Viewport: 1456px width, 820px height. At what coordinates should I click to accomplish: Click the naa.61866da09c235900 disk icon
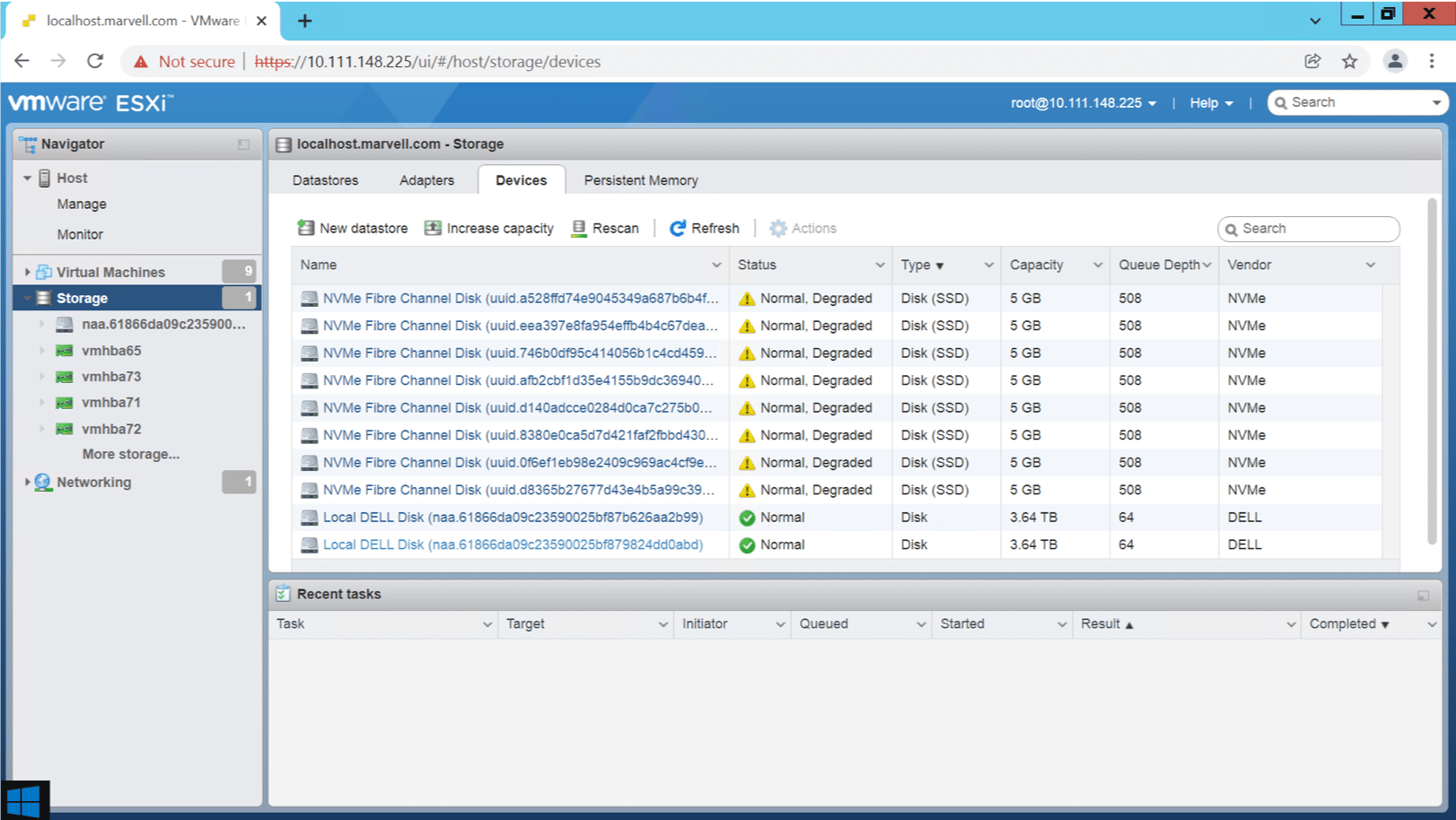[64, 324]
